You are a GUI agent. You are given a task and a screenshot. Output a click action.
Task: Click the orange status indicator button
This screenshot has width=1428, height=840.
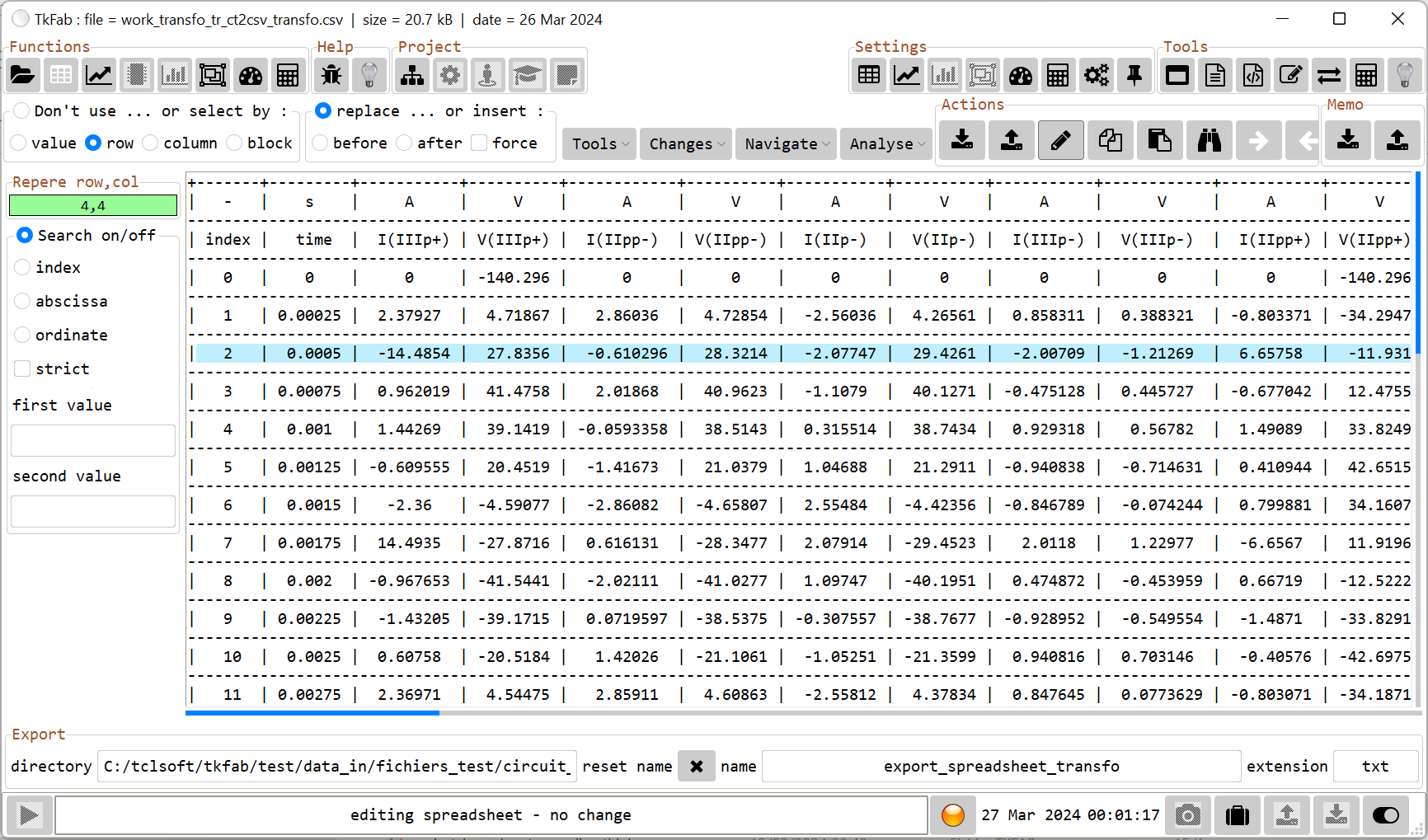coord(953,815)
